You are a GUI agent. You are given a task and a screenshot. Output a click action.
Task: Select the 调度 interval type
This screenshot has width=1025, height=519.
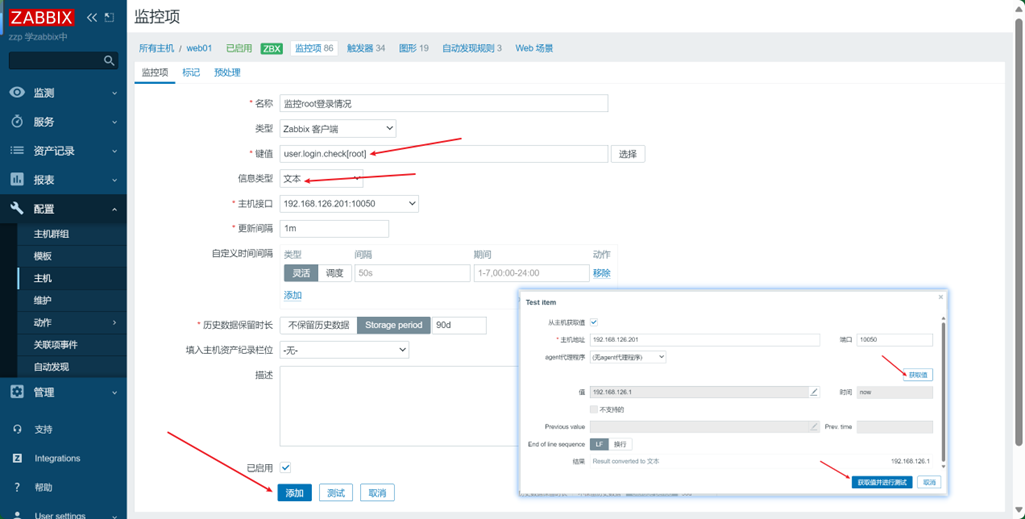[335, 273]
